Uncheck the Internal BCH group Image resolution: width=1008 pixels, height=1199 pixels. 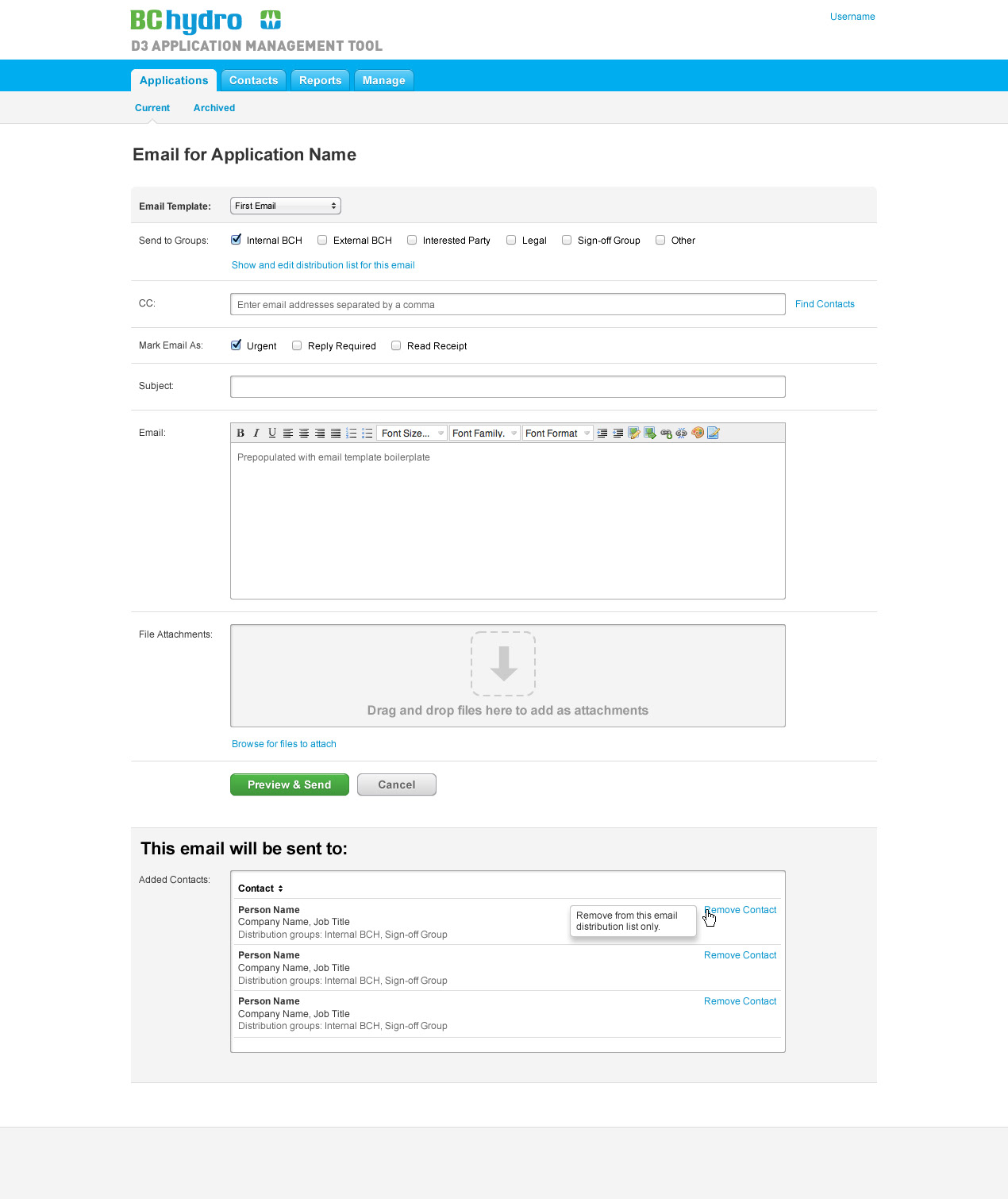point(236,240)
